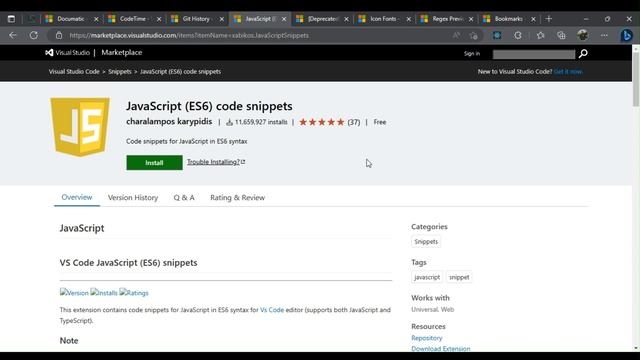Click the JavaScript (ES6) code snippets title
Screen dimensions: 640x360
209,106
